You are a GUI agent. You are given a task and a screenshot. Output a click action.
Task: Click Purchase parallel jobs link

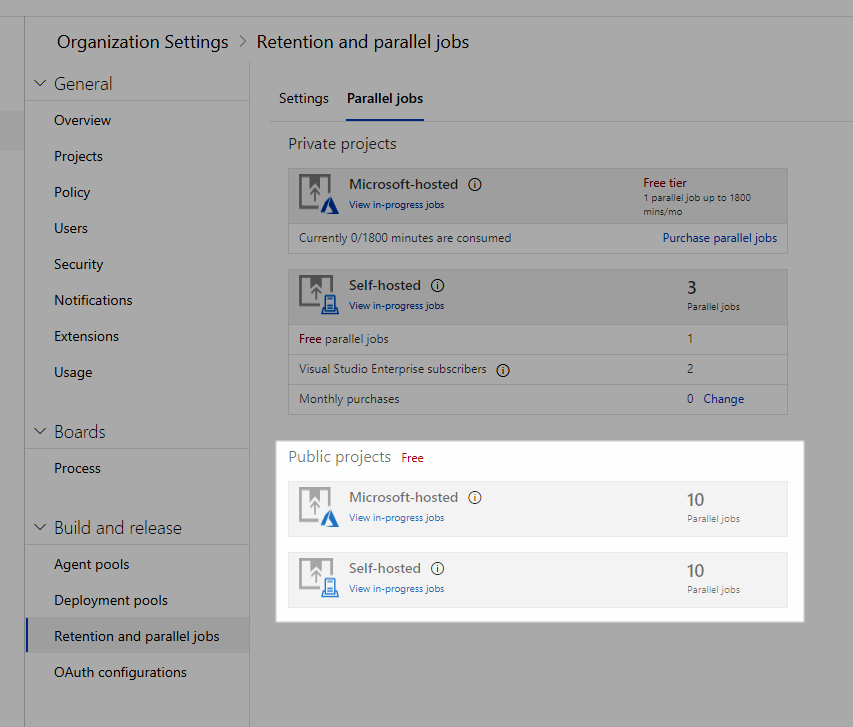(x=719, y=238)
